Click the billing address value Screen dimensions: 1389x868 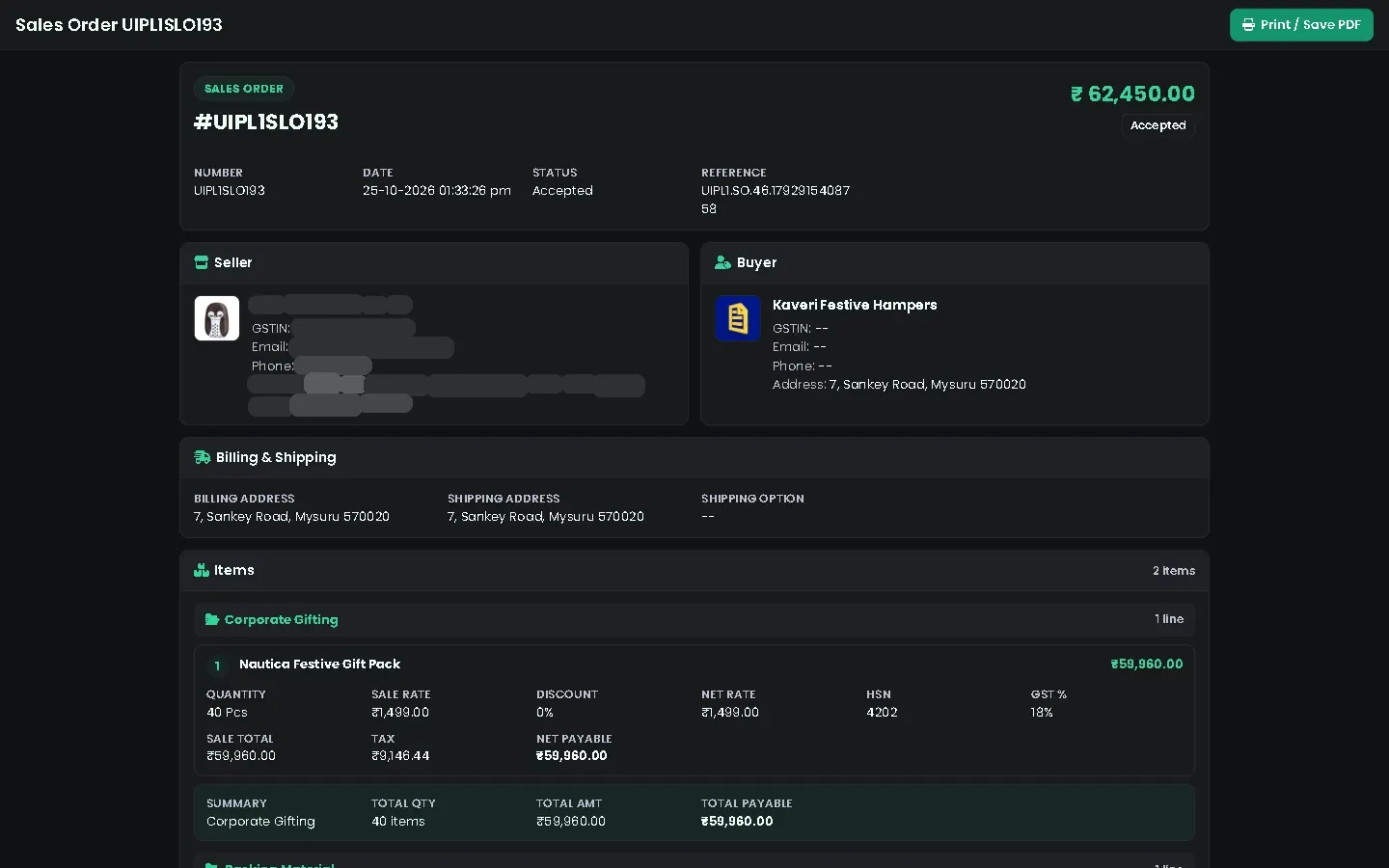pos(291,517)
